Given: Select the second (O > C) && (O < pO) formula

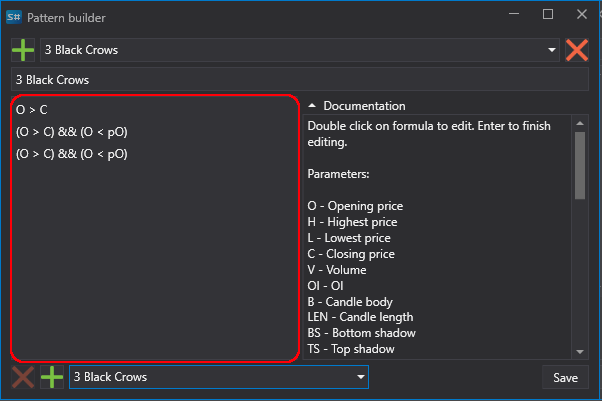Looking at the screenshot, I should pyautogui.click(x=155, y=132).
